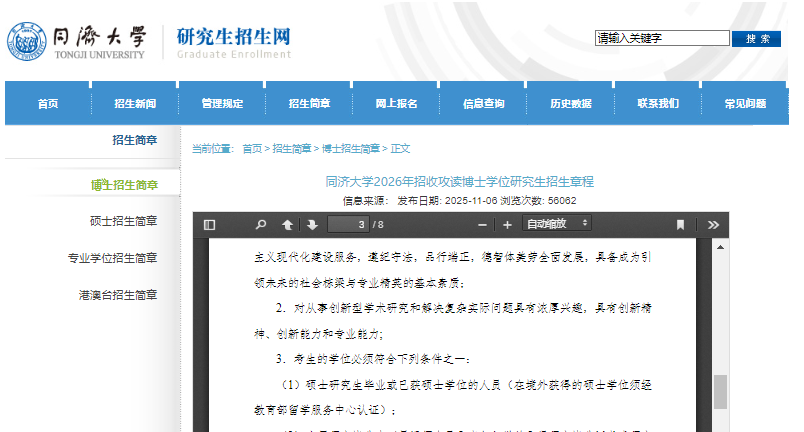This screenshot has height=432, width=804.
Task: Zoom out the PDF with minus
Action: (482, 225)
